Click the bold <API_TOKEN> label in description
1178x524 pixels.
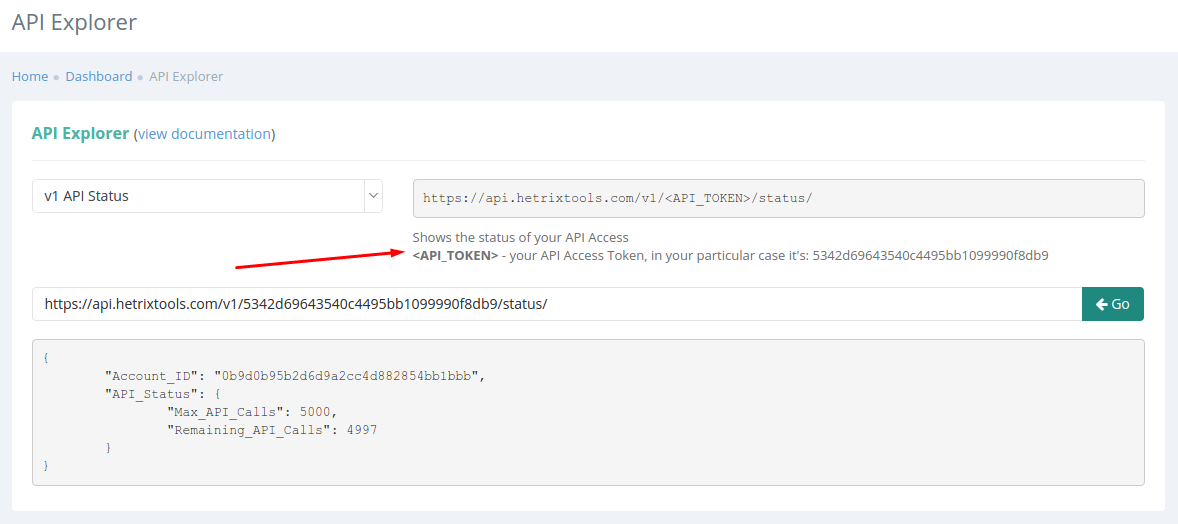pyautogui.click(x=455, y=256)
